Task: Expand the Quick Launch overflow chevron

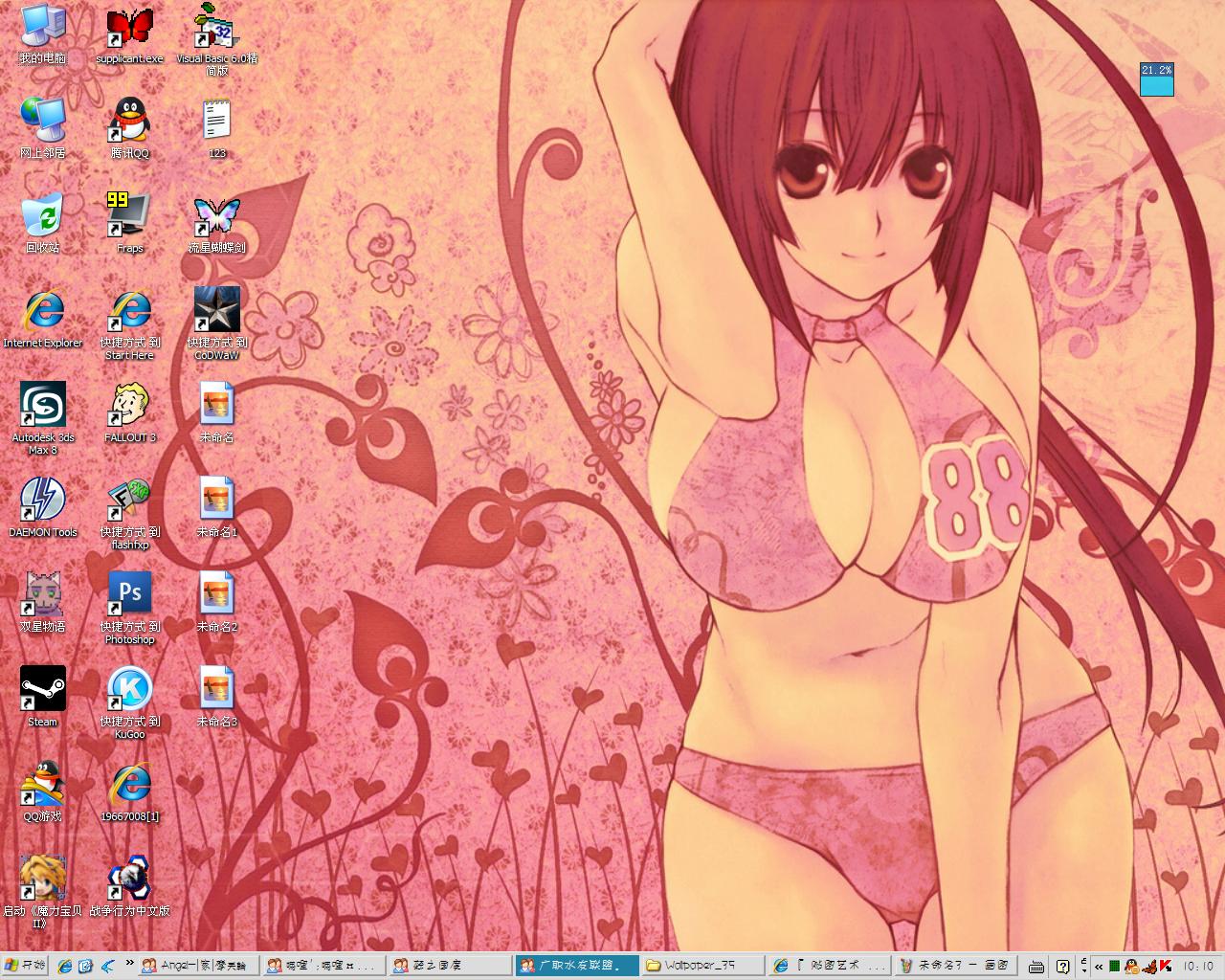Action: [129, 963]
